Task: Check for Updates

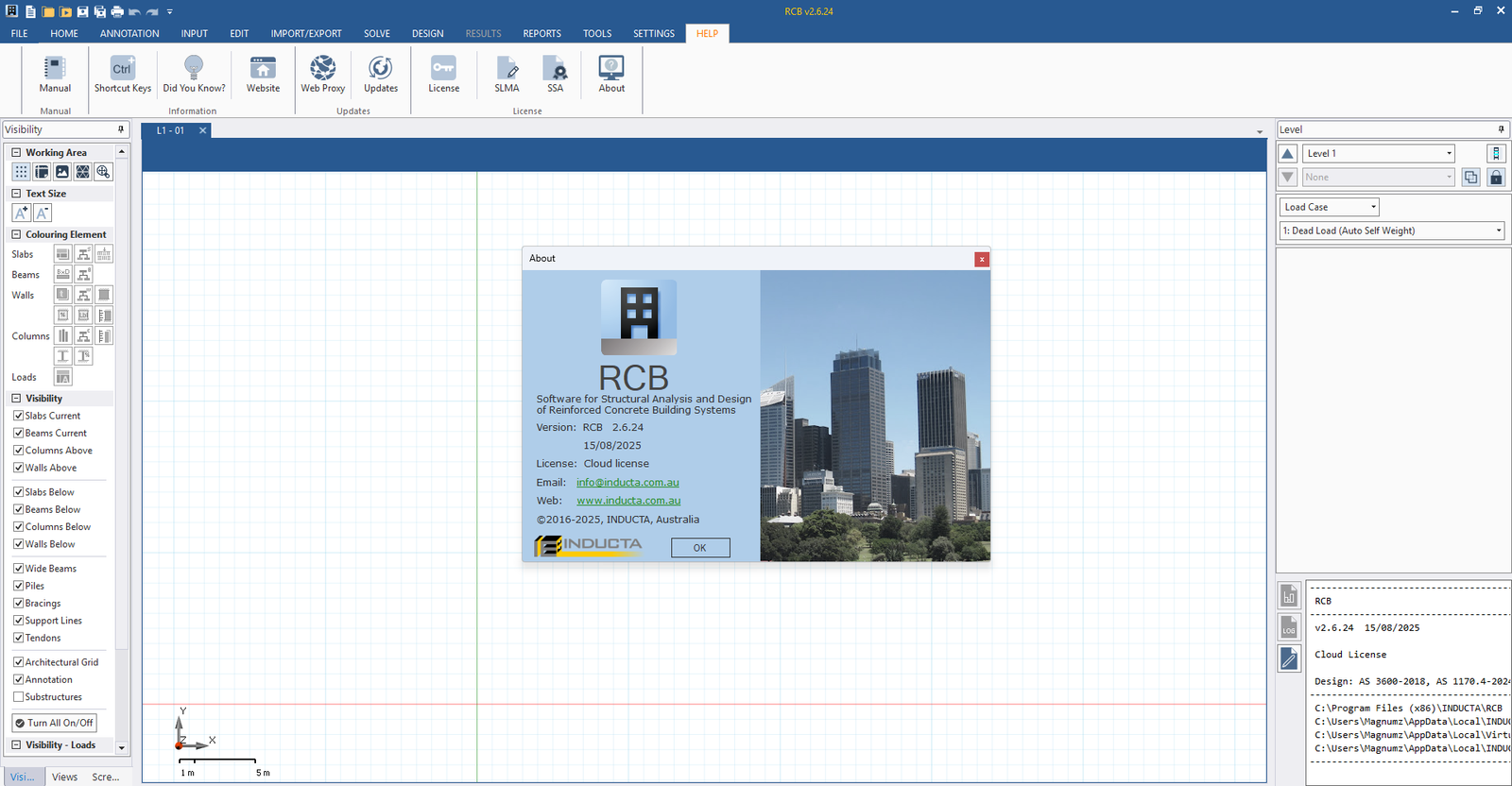Action: click(381, 75)
